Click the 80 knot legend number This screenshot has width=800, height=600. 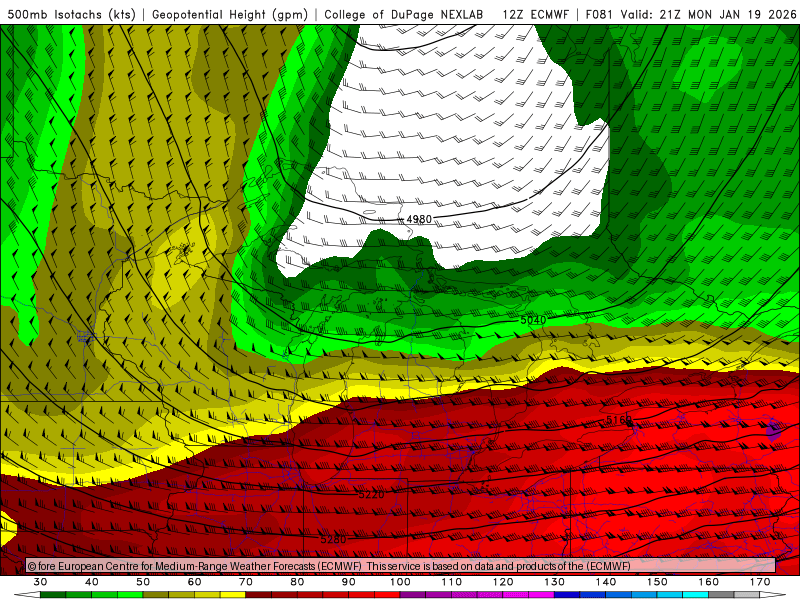(x=297, y=582)
